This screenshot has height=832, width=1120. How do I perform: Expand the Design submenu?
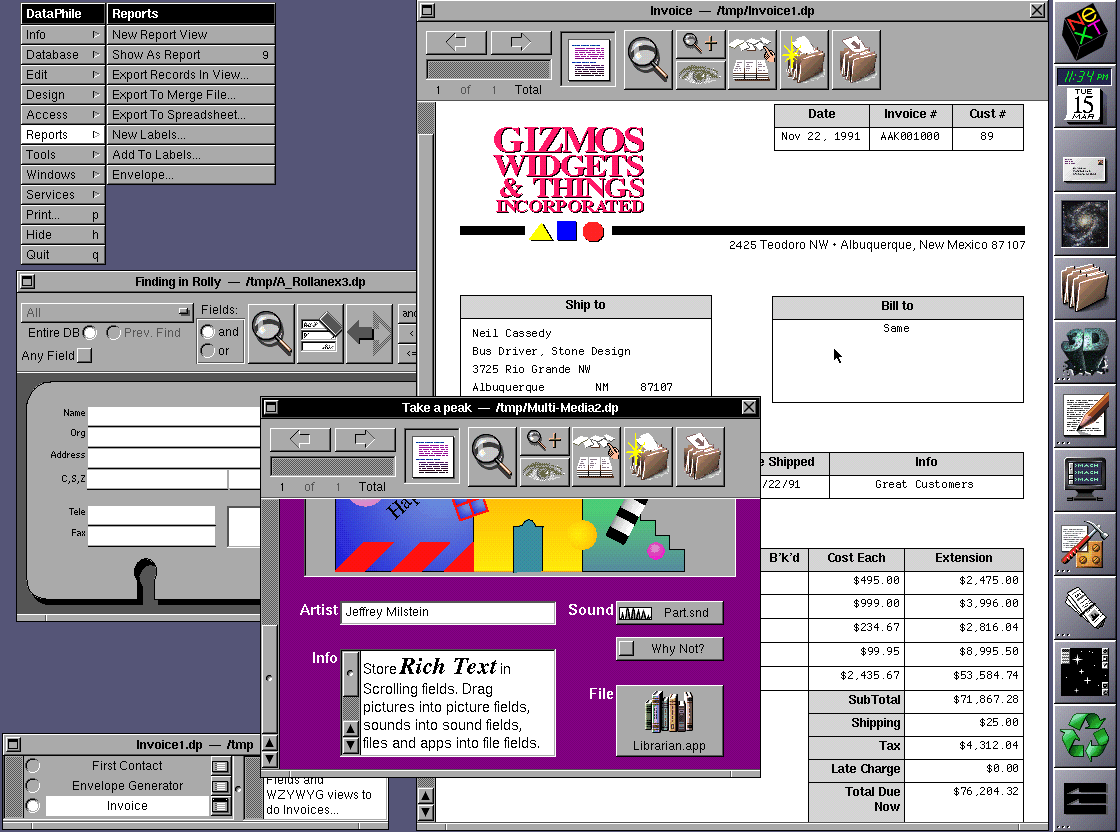point(63,95)
